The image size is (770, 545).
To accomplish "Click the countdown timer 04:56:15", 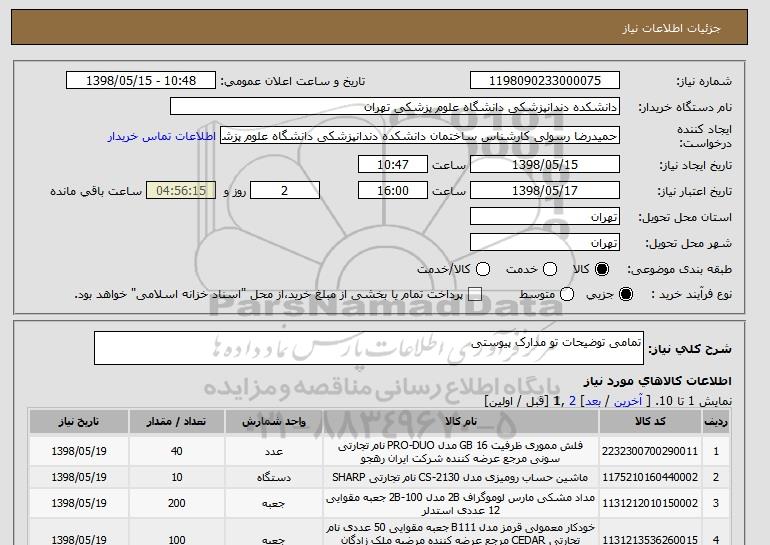I will [181, 191].
